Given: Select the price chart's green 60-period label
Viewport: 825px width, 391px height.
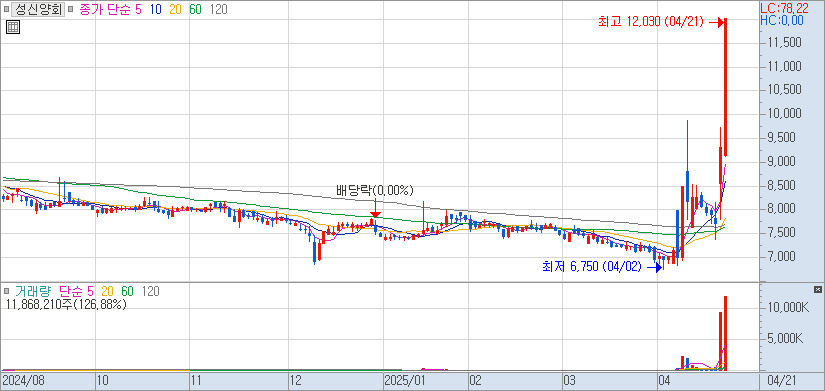Looking at the screenshot, I should (x=195, y=9).
